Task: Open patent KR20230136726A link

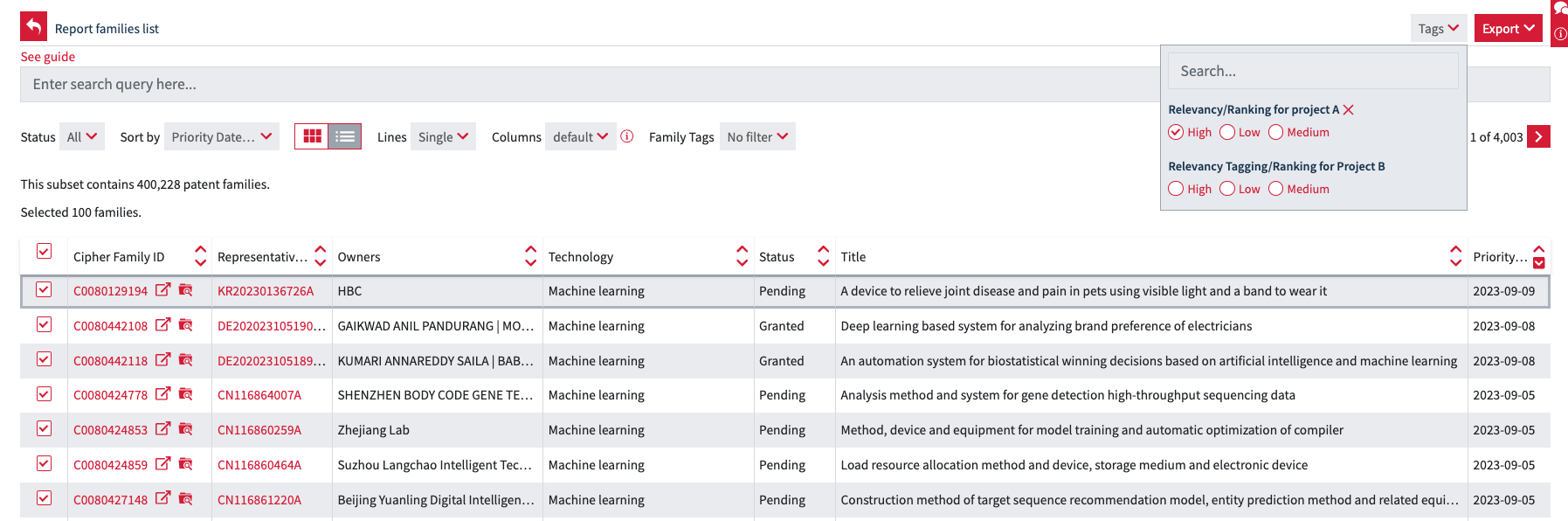Action: click(266, 291)
